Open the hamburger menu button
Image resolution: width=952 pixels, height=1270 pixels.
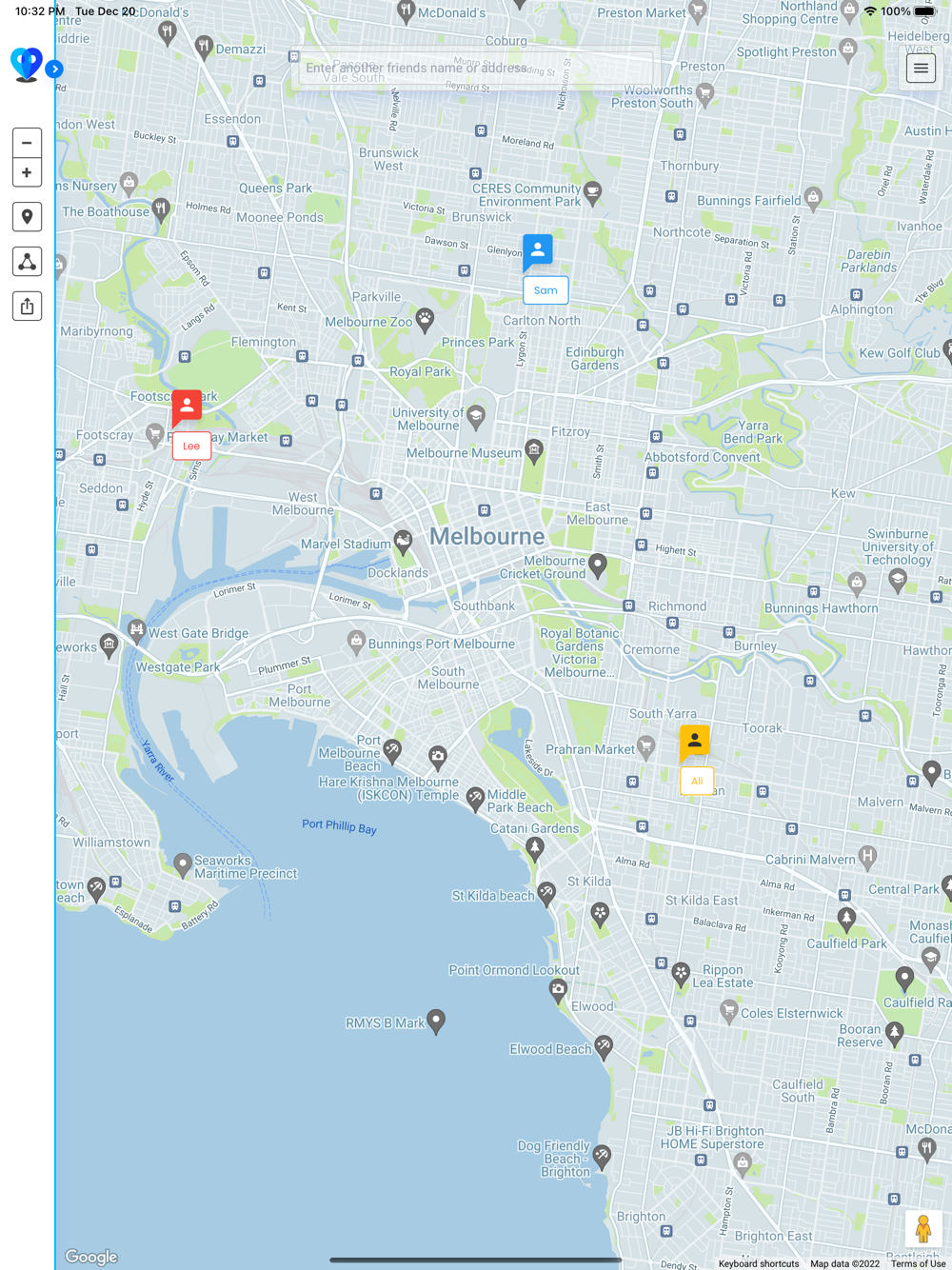tap(921, 69)
